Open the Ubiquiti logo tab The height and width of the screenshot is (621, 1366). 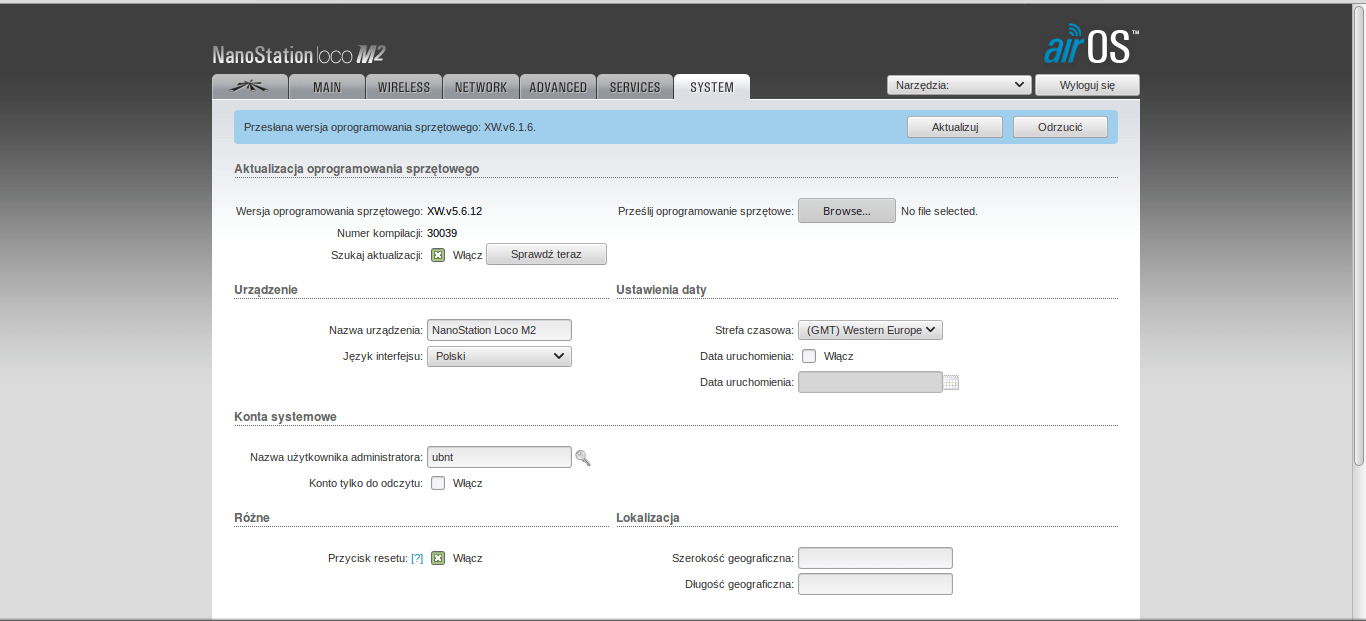(x=250, y=87)
